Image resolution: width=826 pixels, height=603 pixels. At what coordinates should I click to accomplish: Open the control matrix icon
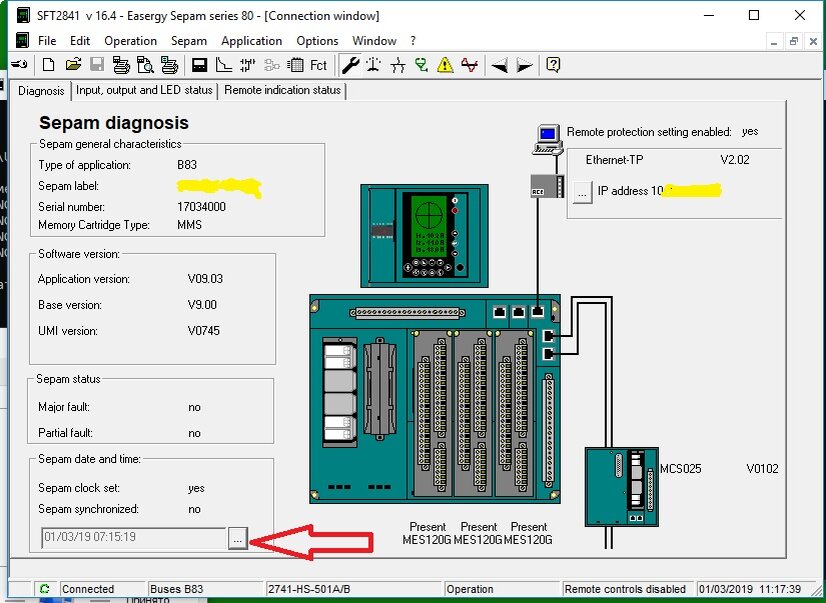(x=296, y=65)
